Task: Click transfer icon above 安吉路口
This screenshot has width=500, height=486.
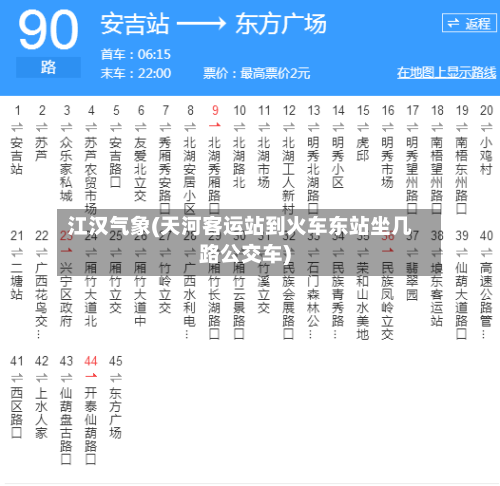Action: tap(116, 127)
